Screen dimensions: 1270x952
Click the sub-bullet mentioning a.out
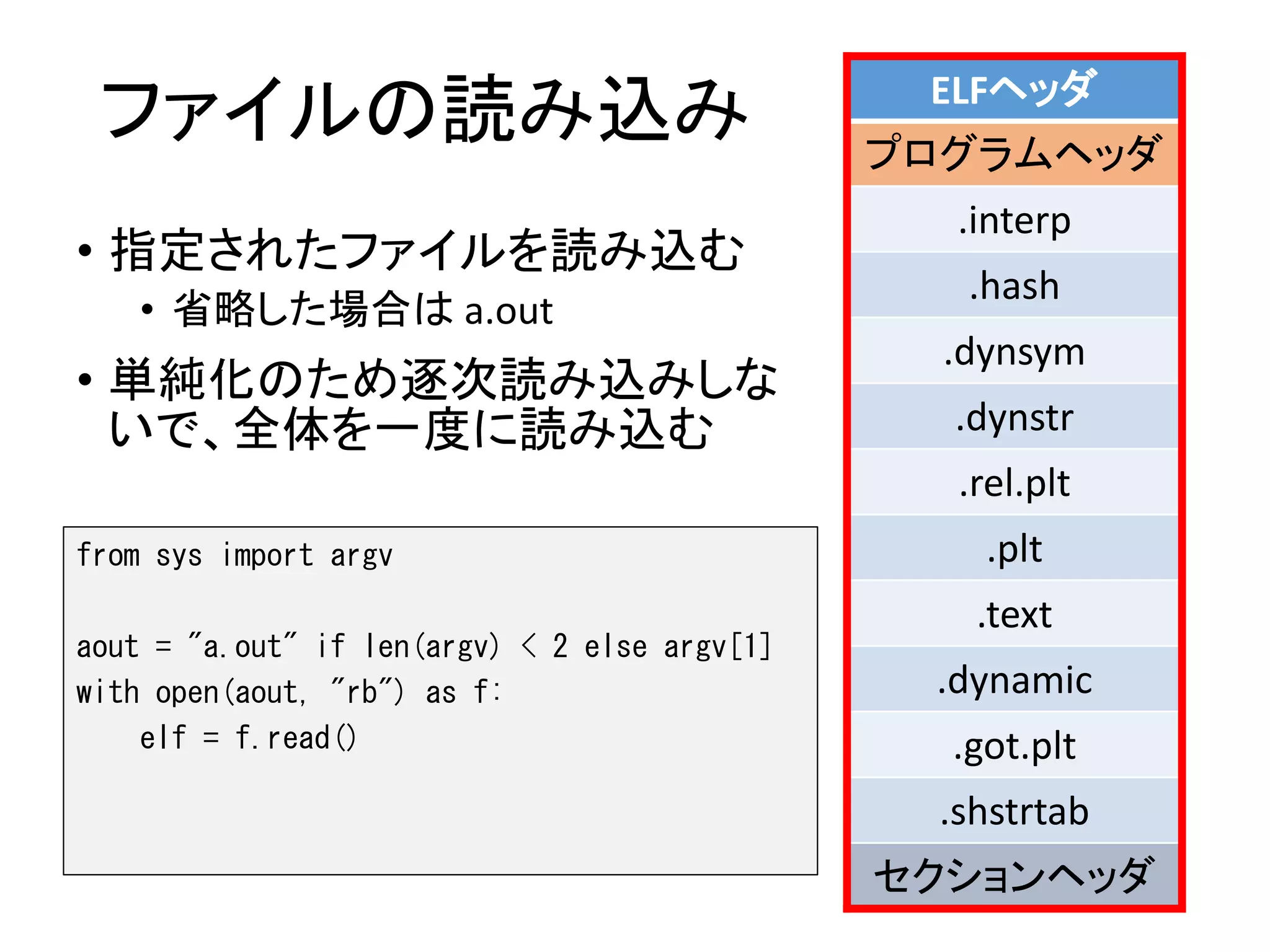(363, 310)
